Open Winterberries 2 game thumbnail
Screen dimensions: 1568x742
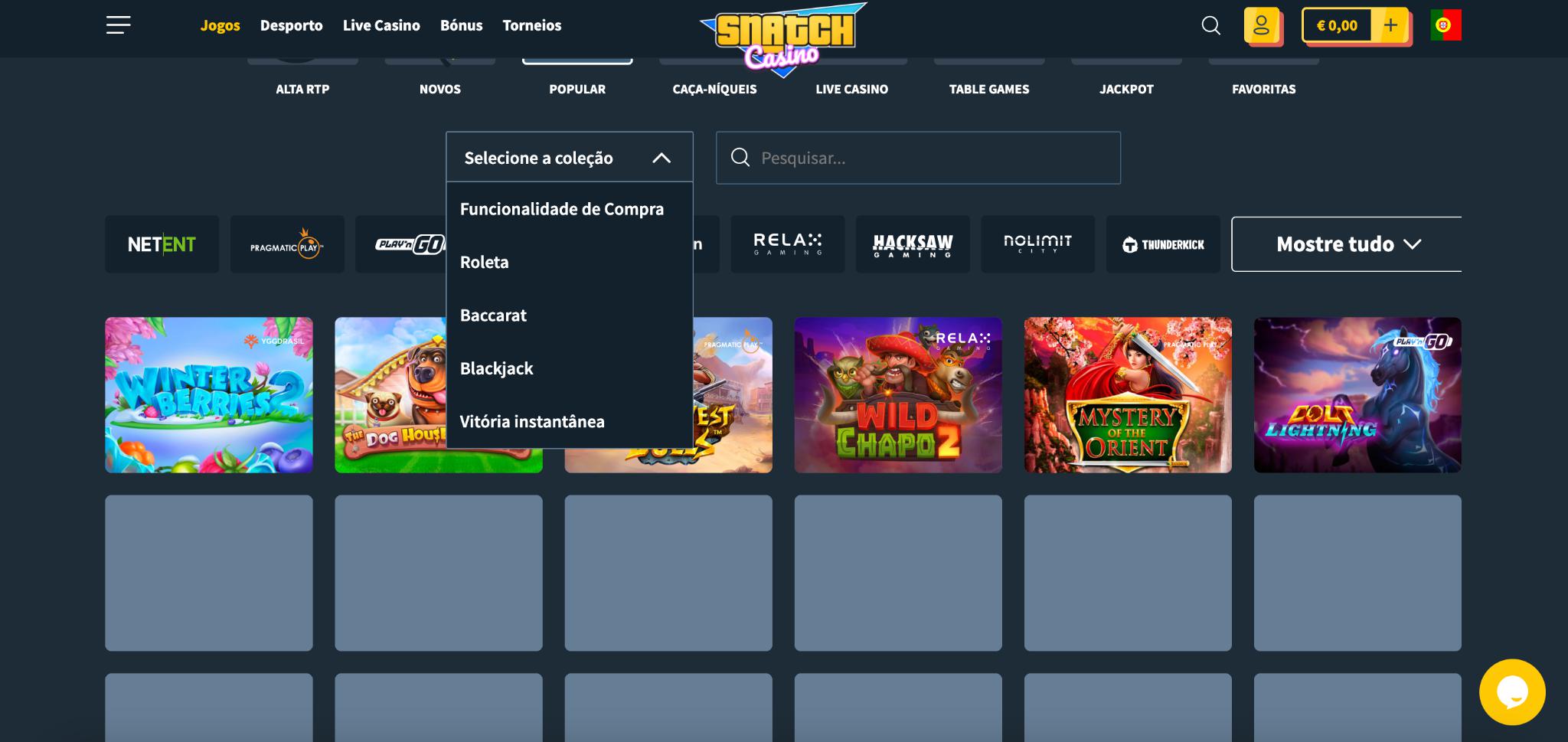pyautogui.click(x=209, y=395)
